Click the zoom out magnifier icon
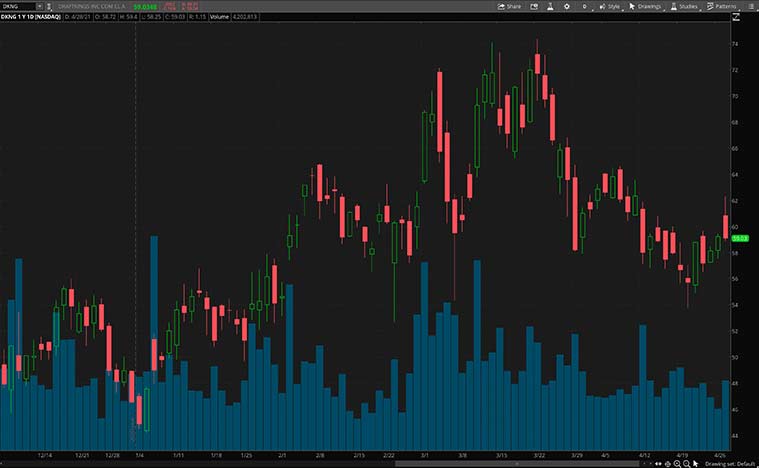This screenshot has height=468, width=759. pos(686,464)
